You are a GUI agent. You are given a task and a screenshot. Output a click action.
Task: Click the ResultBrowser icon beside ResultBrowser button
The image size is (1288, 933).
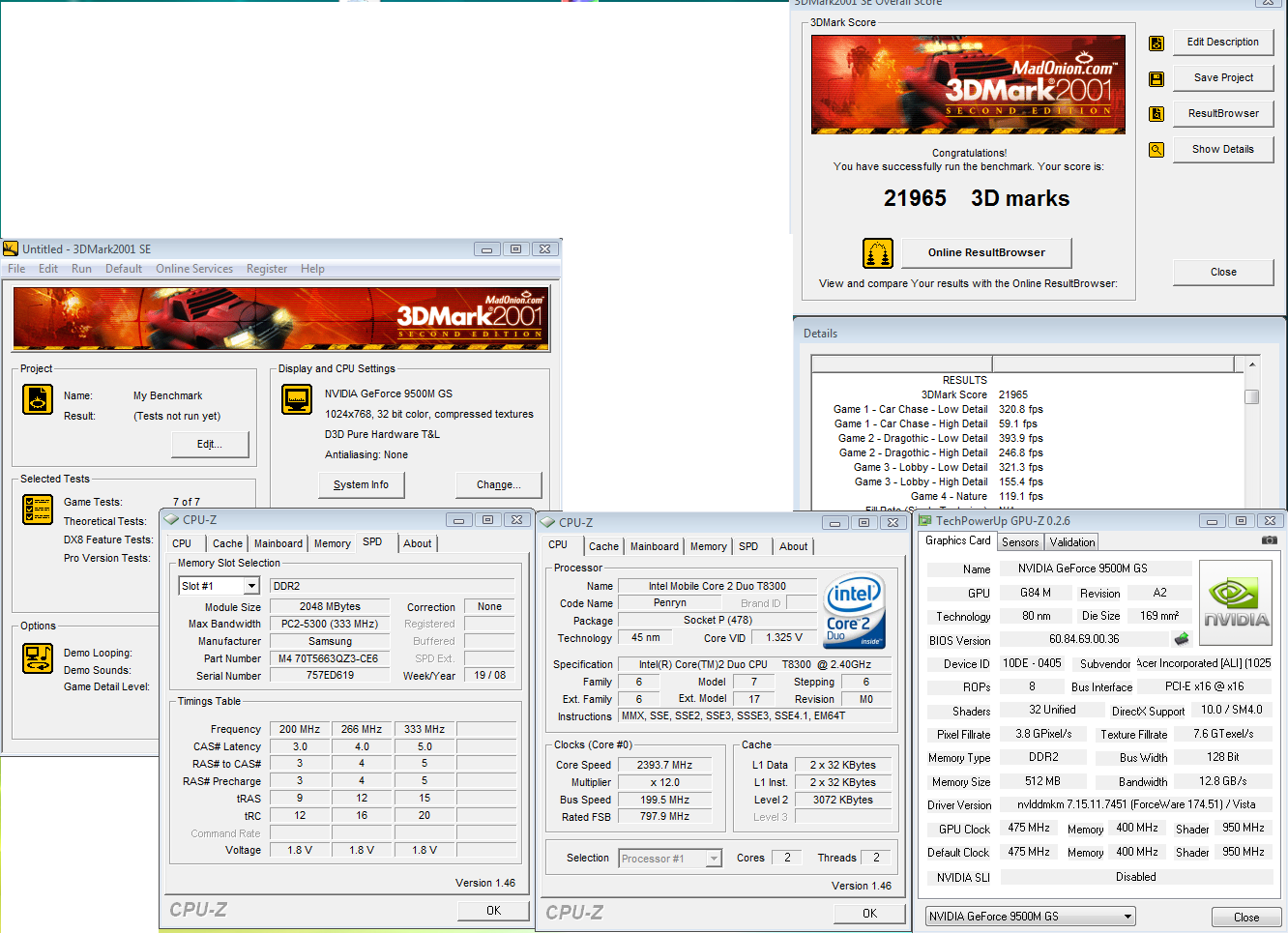click(x=1156, y=114)
